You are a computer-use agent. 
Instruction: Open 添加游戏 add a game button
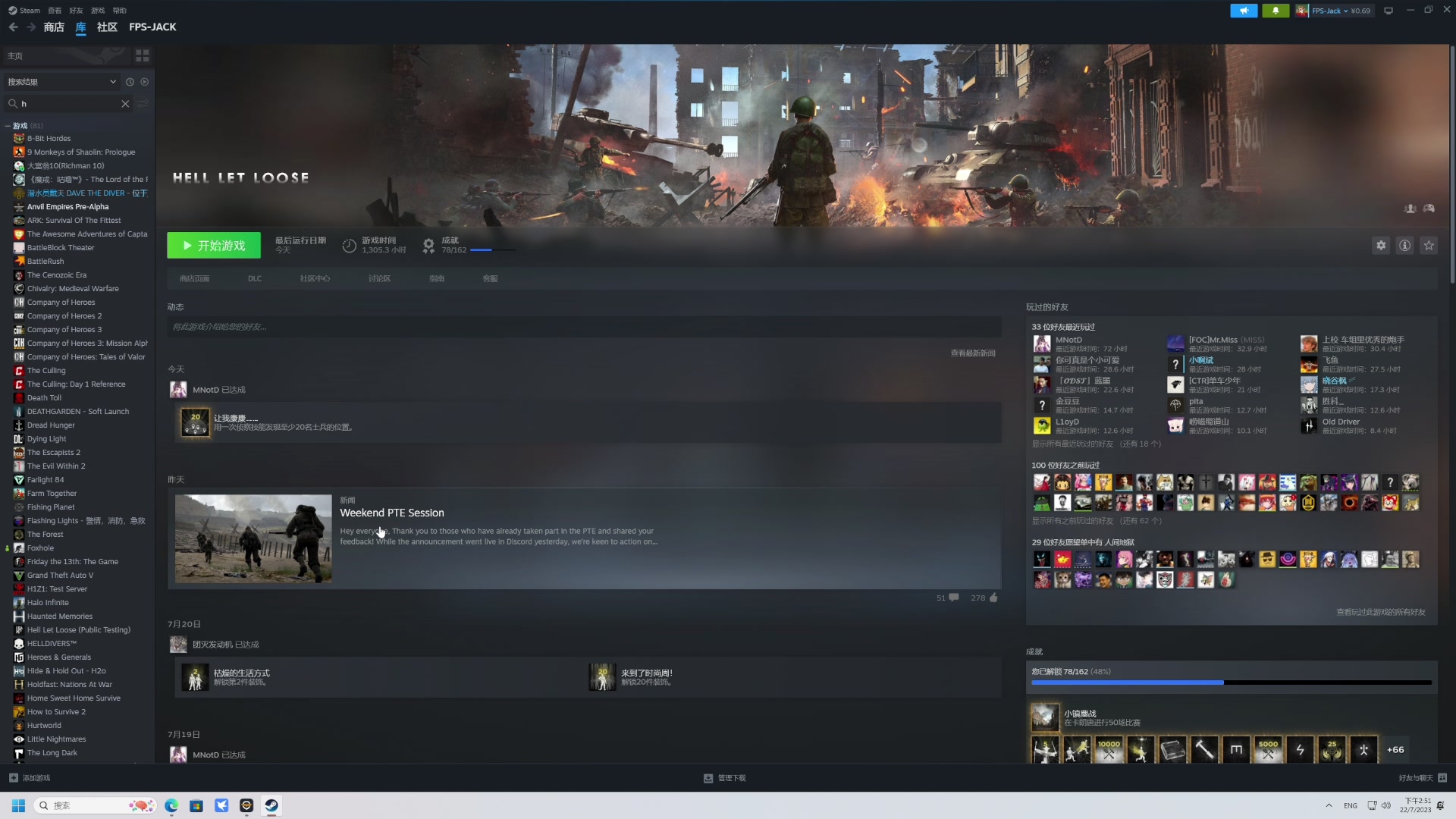[x=30, y=778]
